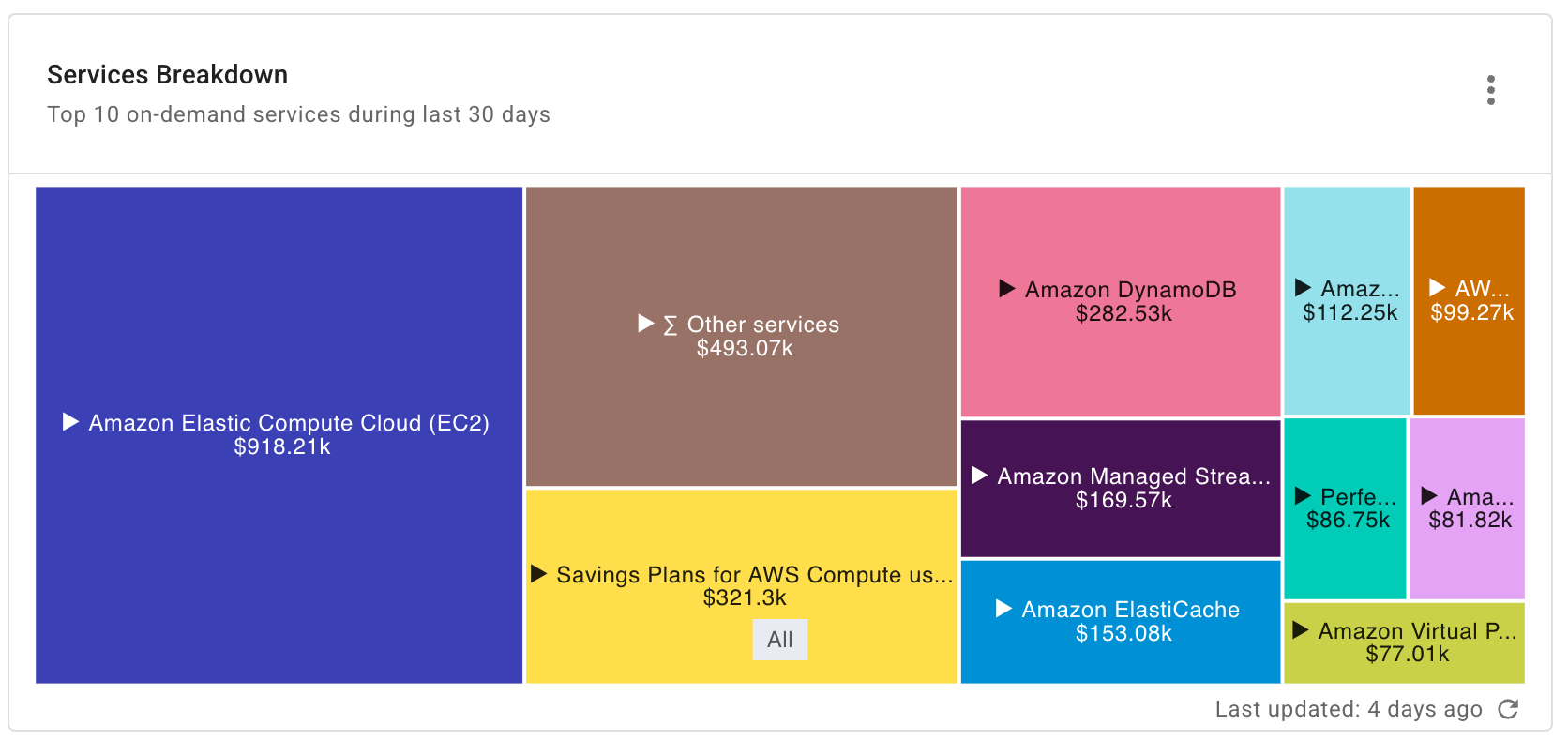Viewport: 1568px width, 741px height.
Task: Click the Last updated: 4 days ago text
Action: [1348, 709]
